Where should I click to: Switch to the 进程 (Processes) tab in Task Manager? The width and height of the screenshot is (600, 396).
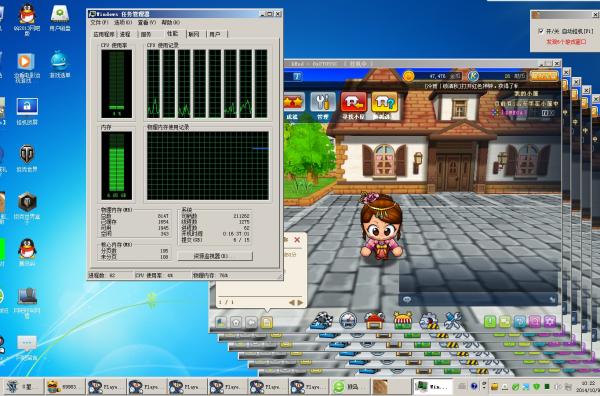point(126,34)
